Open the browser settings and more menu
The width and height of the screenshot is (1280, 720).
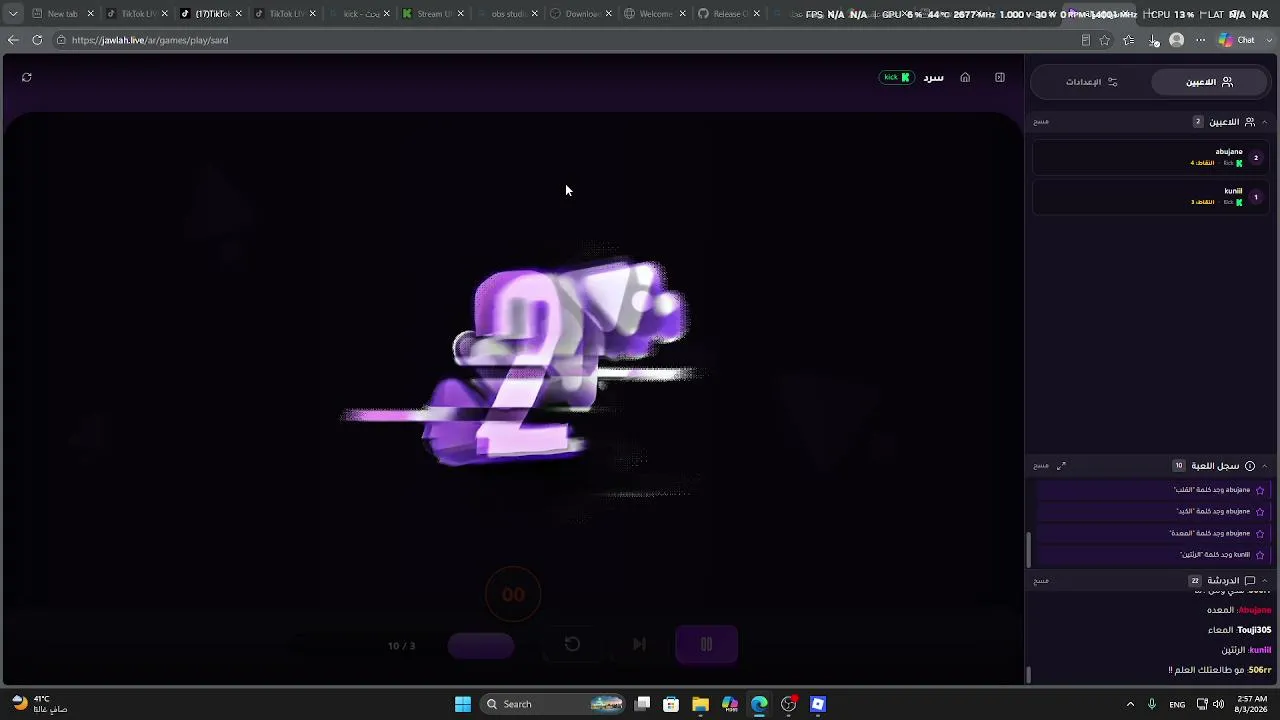[1201, 40]
